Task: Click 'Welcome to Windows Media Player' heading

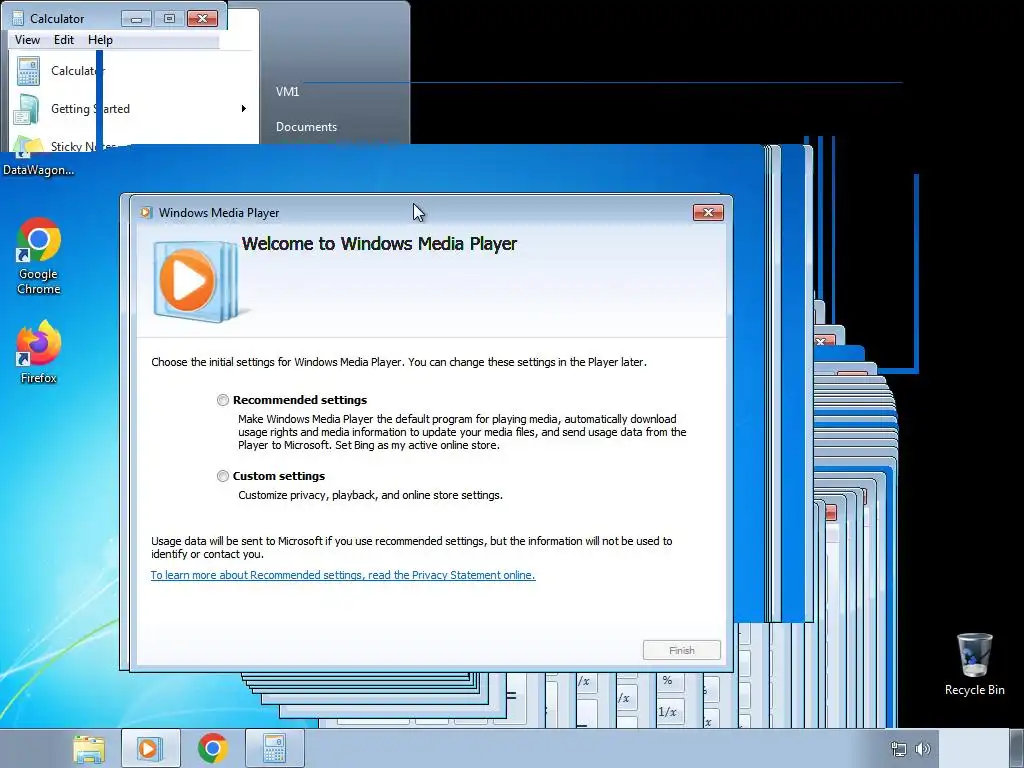Action: [379, 244]
